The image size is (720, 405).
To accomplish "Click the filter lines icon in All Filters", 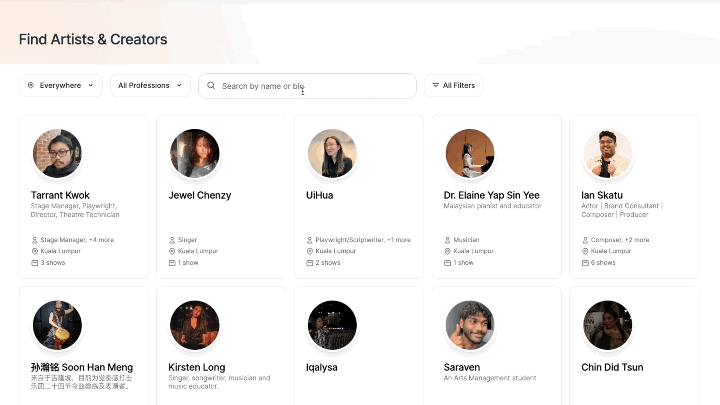I will coord(435,85).
